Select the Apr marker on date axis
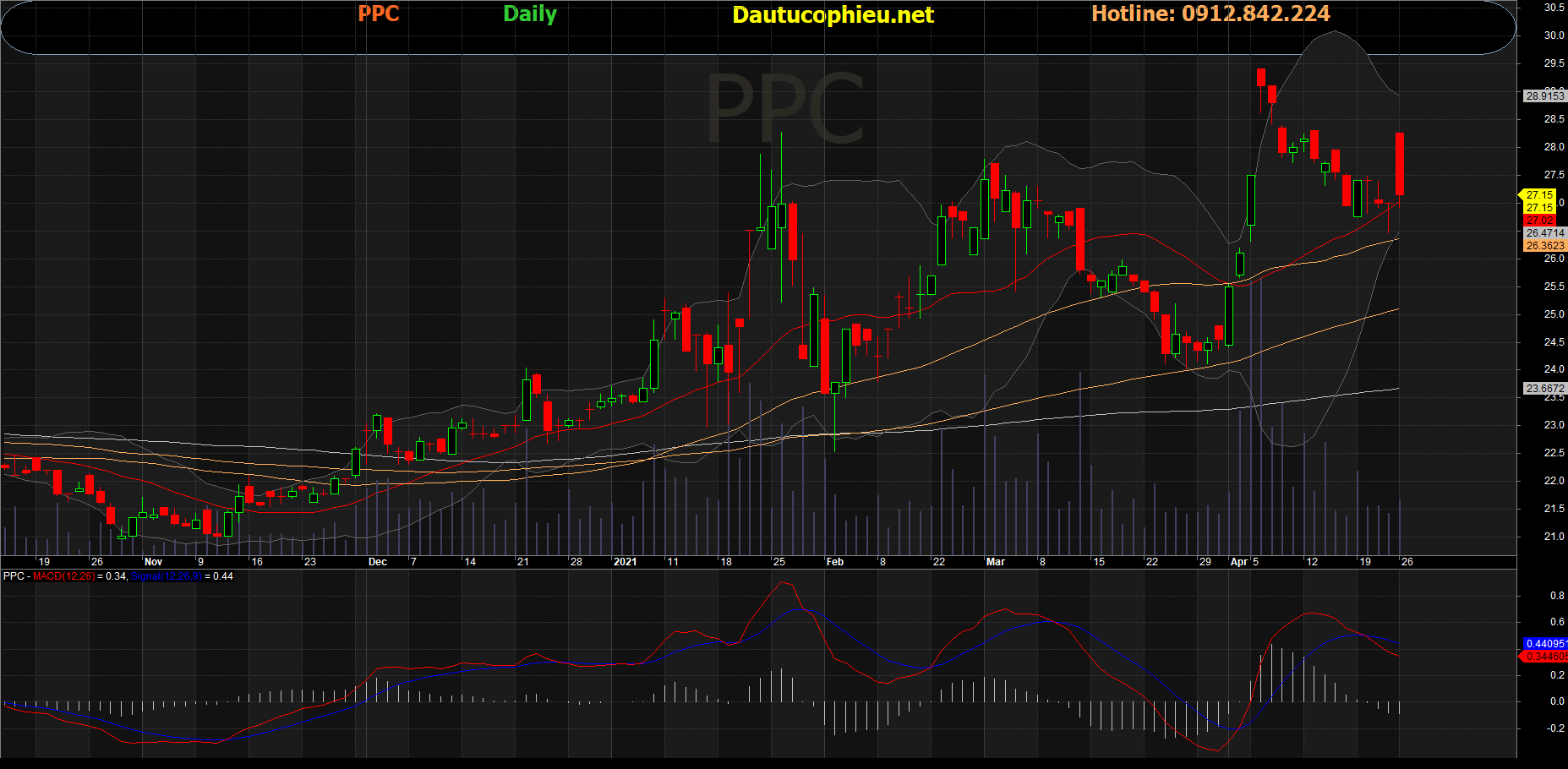The image size is (1568, 769). (1238, 562)
